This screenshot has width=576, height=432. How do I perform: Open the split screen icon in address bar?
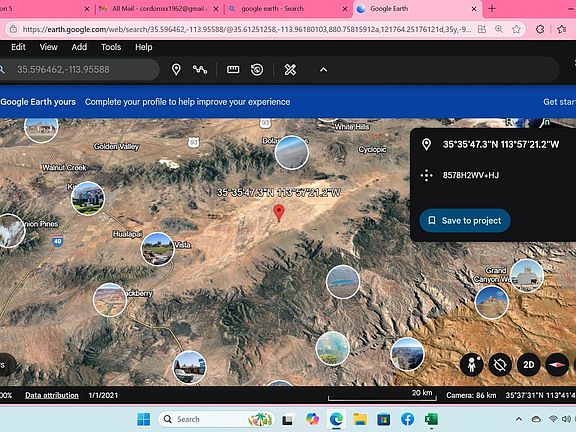tap(482, 29)
